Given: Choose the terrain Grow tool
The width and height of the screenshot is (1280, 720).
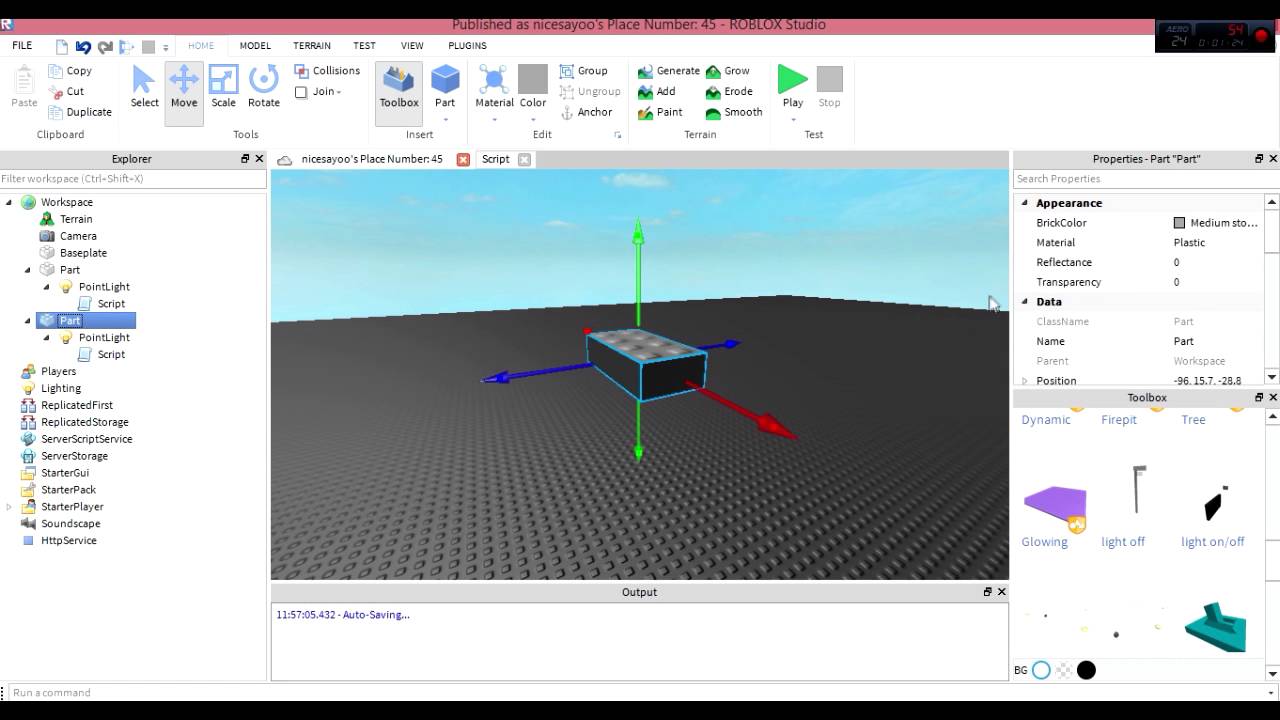Looking at the screenshot, I should pyautogui.click(x=727, y=71).
